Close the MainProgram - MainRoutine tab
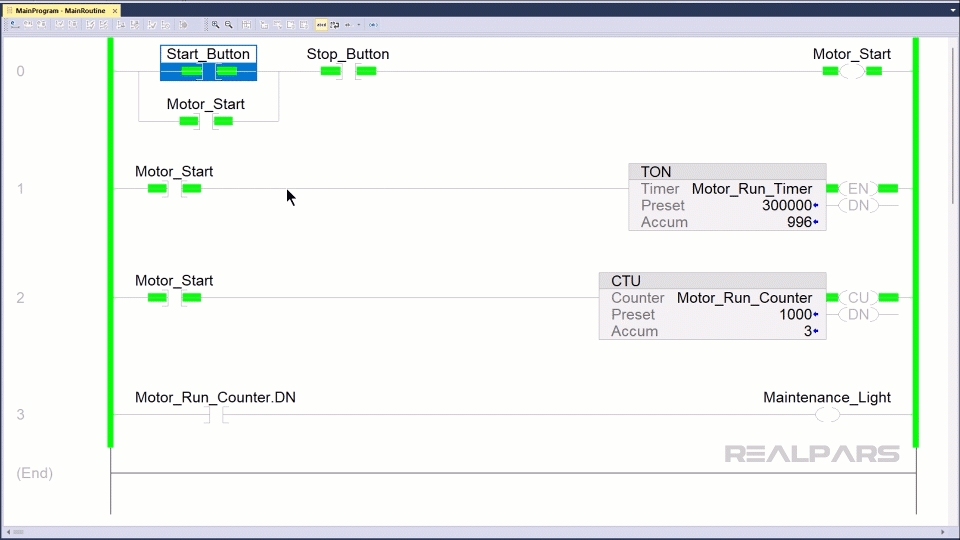 (114, 11)
